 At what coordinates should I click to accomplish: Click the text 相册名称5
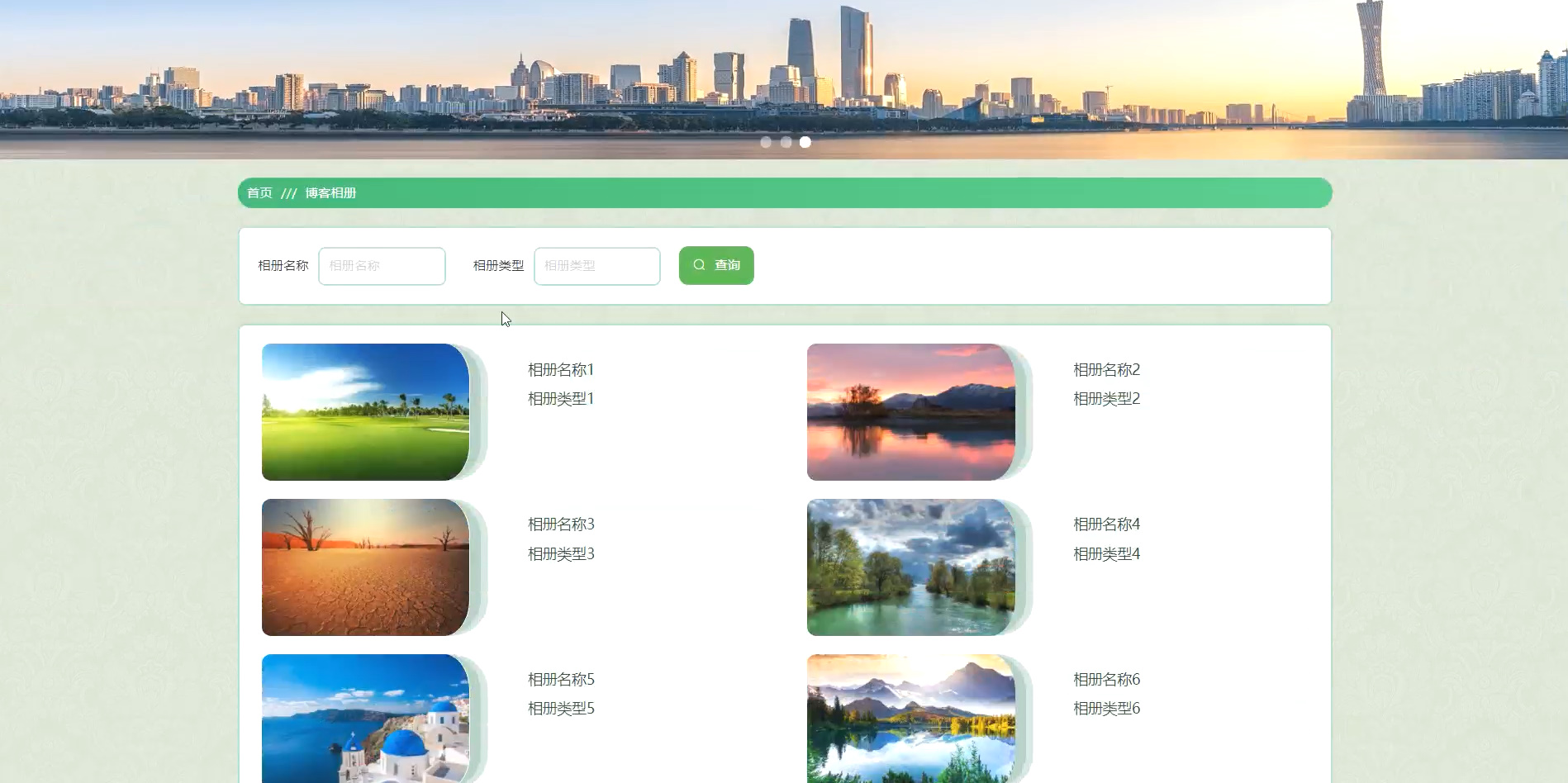tap(561, 679)
